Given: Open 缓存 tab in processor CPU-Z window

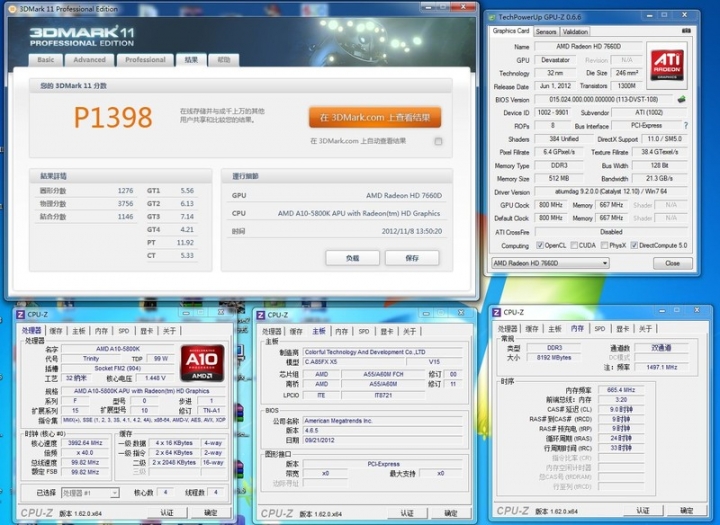Looking at the screenshot, I should click(56, 331).
